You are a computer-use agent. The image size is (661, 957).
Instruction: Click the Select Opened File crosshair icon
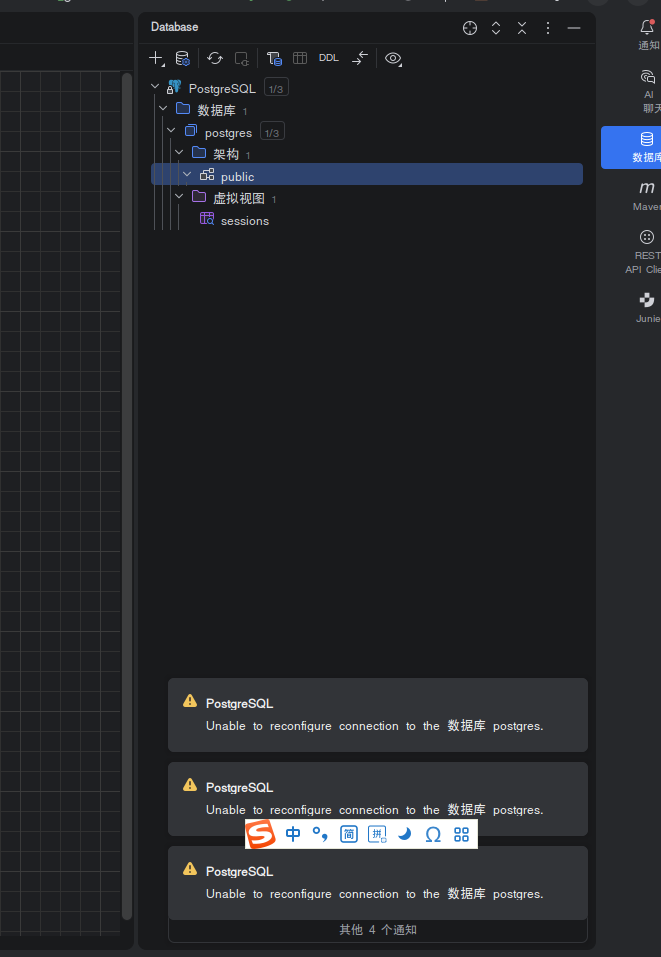(470, 27)
